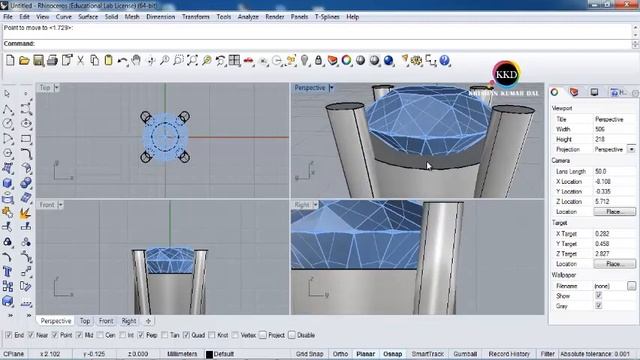
Task: Open the Projection dropdown in properties
Action: point(631,149)
